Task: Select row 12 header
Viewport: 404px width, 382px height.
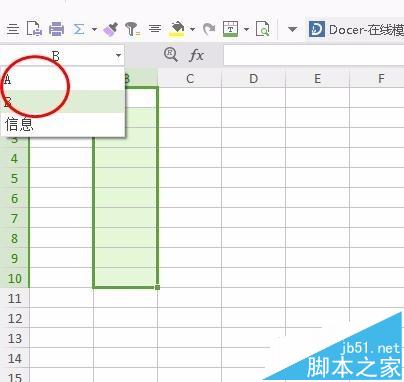Action: [15, 318]
